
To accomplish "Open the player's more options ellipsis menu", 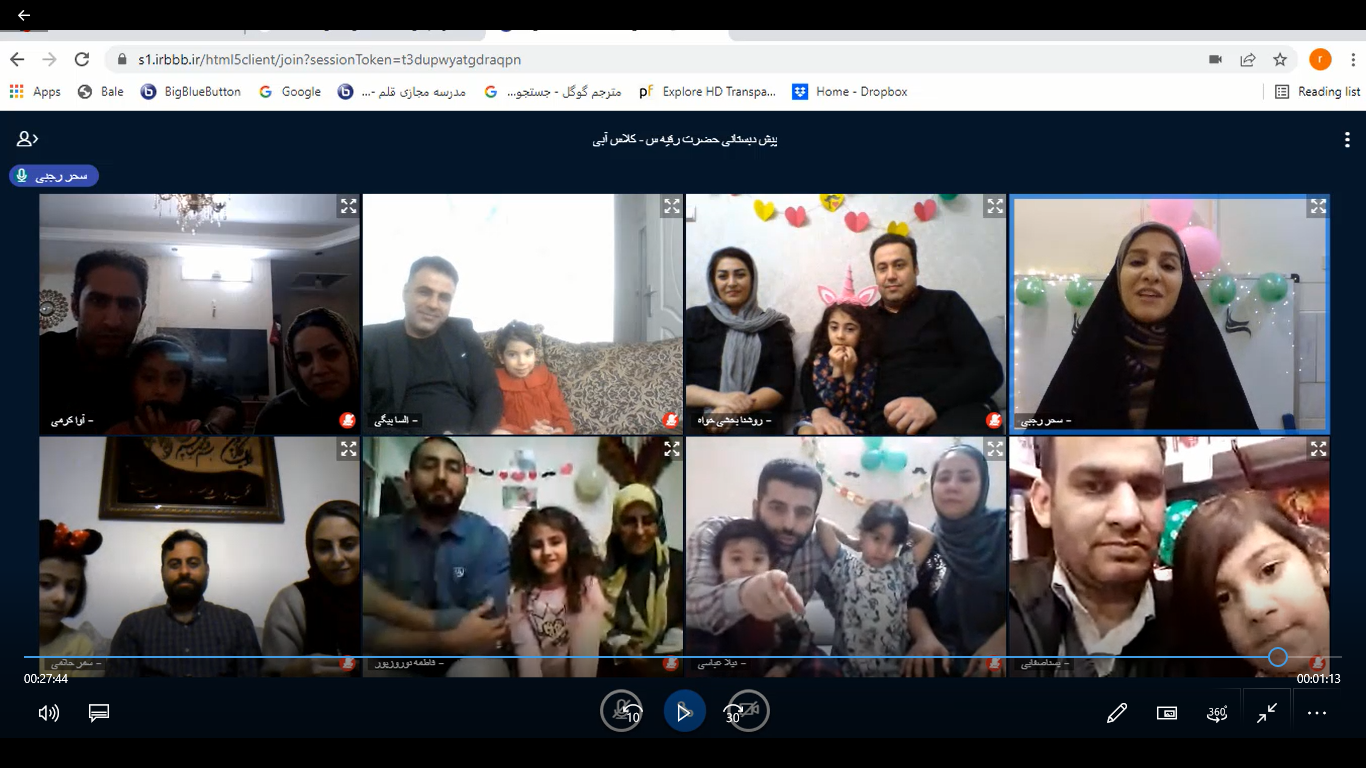I will [1317, 713].
